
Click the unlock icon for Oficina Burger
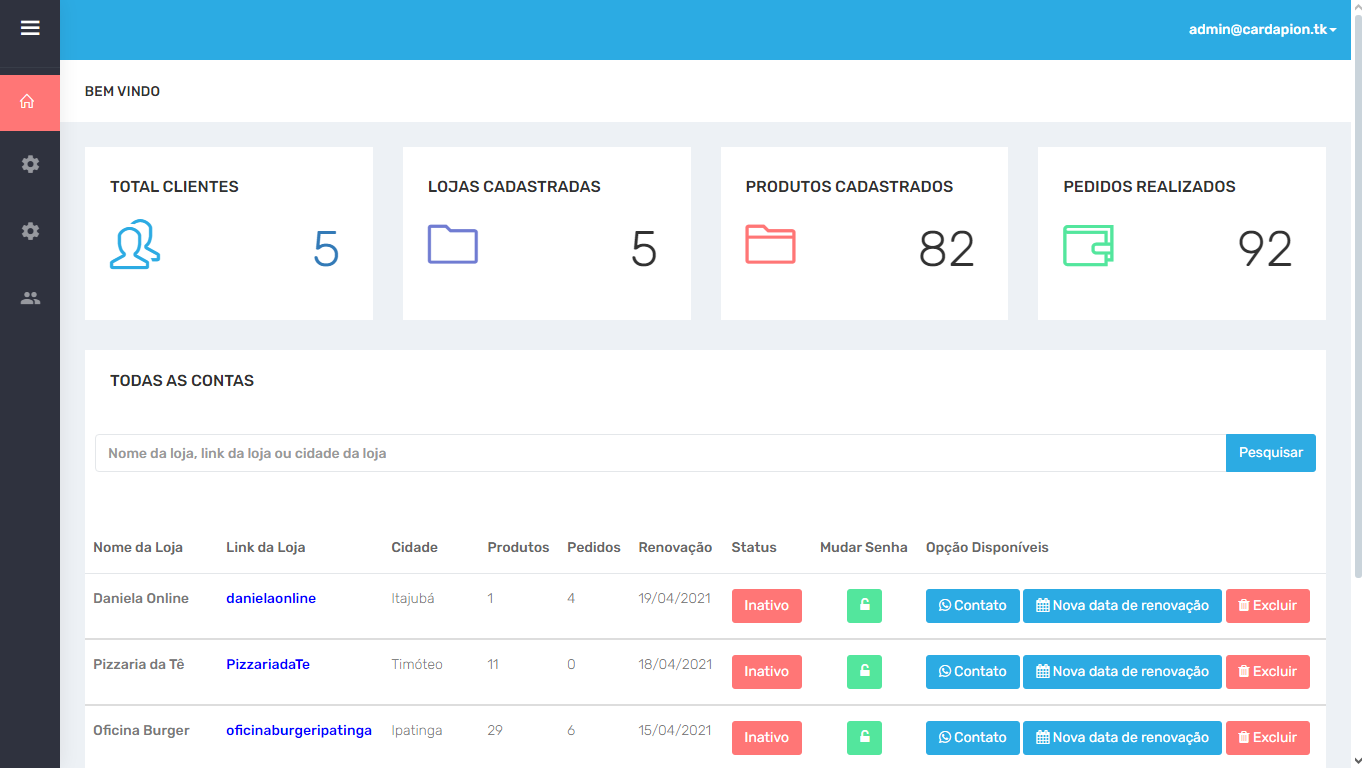pos(864,738)
